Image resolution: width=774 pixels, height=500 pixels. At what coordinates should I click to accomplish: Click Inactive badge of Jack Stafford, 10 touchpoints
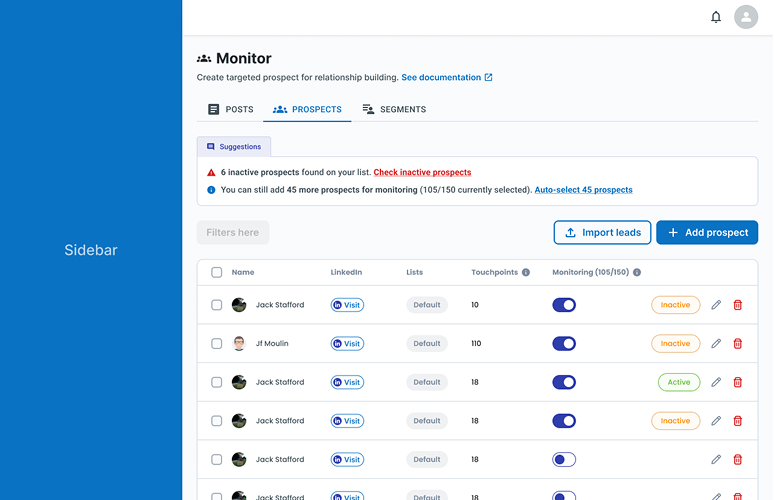(x=675, y=305)
